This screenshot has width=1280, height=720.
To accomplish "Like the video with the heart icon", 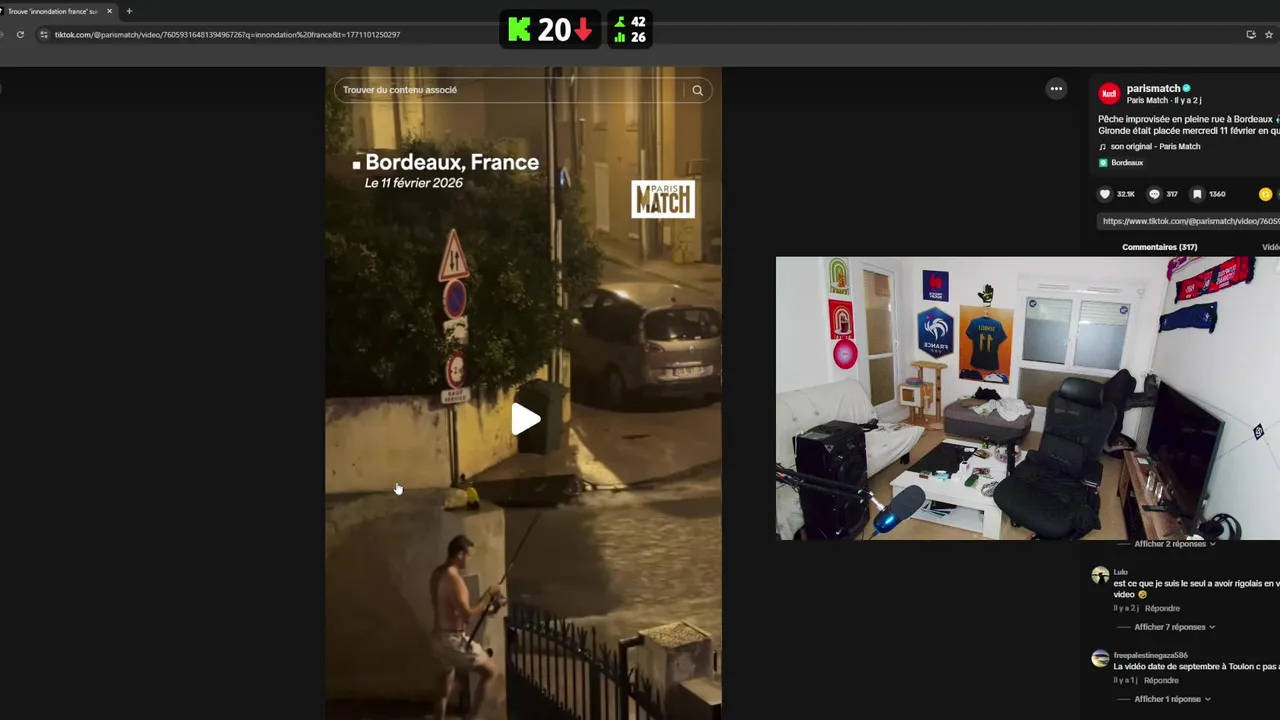I will click(x=1104, y=194).
